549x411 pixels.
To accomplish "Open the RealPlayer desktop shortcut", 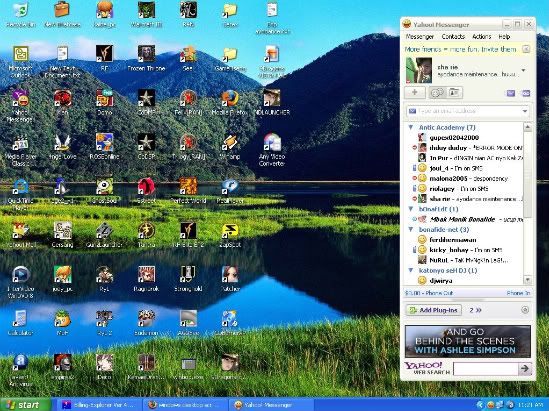I will [x=230, y=191].
